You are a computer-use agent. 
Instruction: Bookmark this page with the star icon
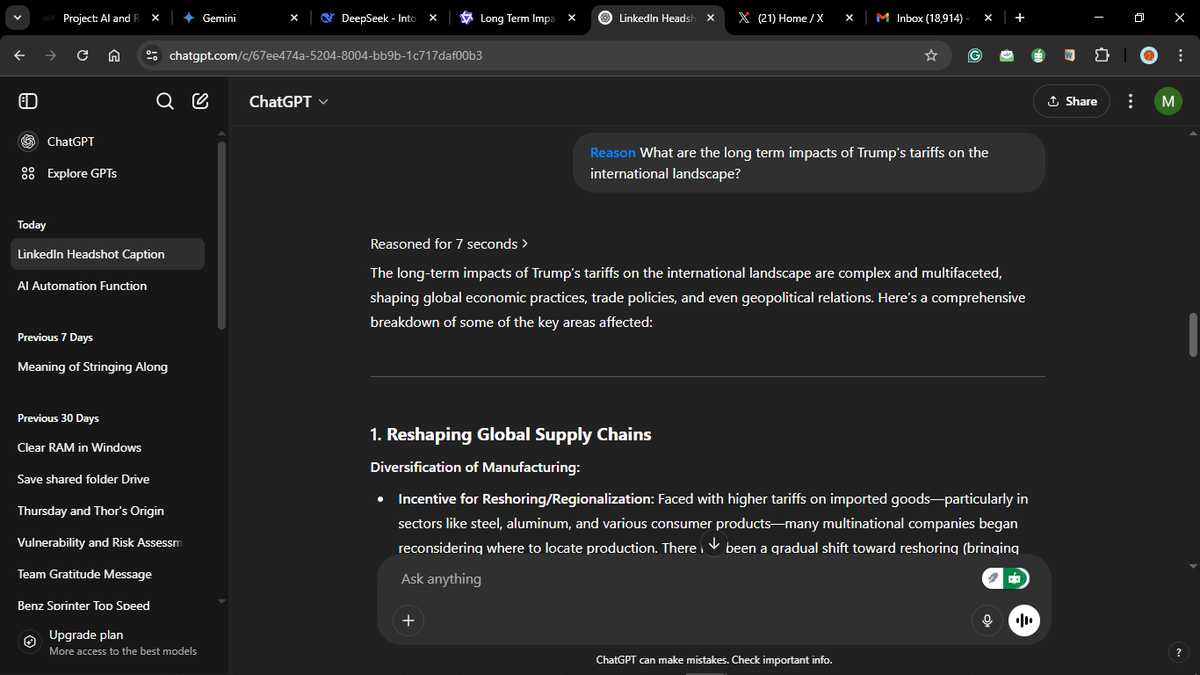[931, 56]
